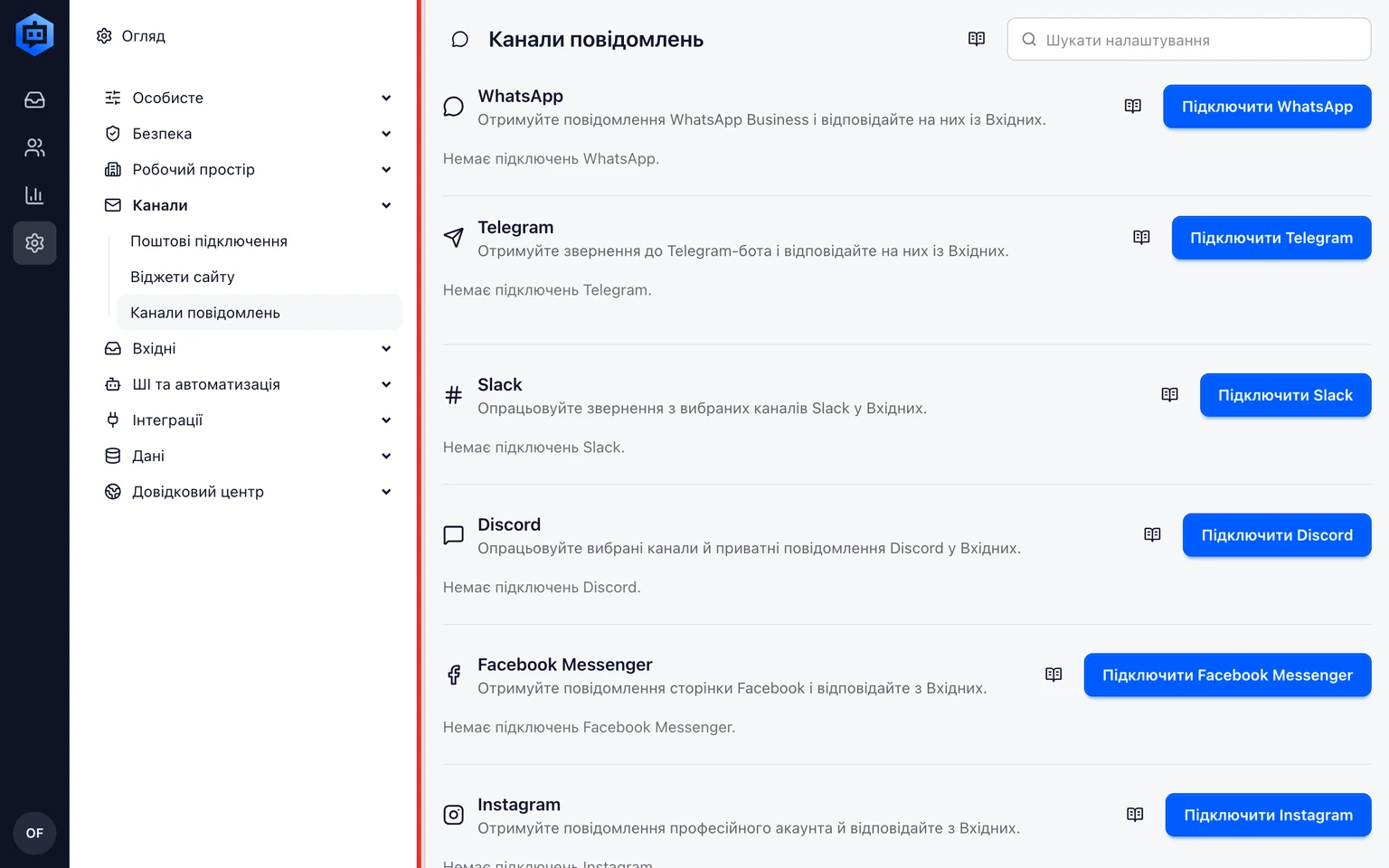Screen dimensions: 1389x868
Task: Open Slack help docs book icon
Action: click(x=1170, y=395)
